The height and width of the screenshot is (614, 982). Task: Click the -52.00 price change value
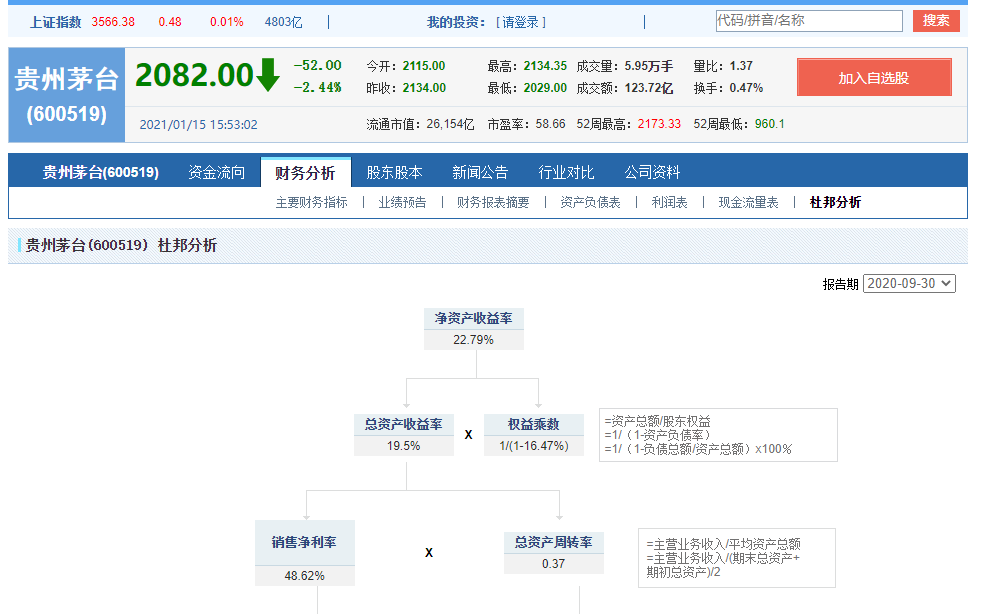[x=318, y=65]
